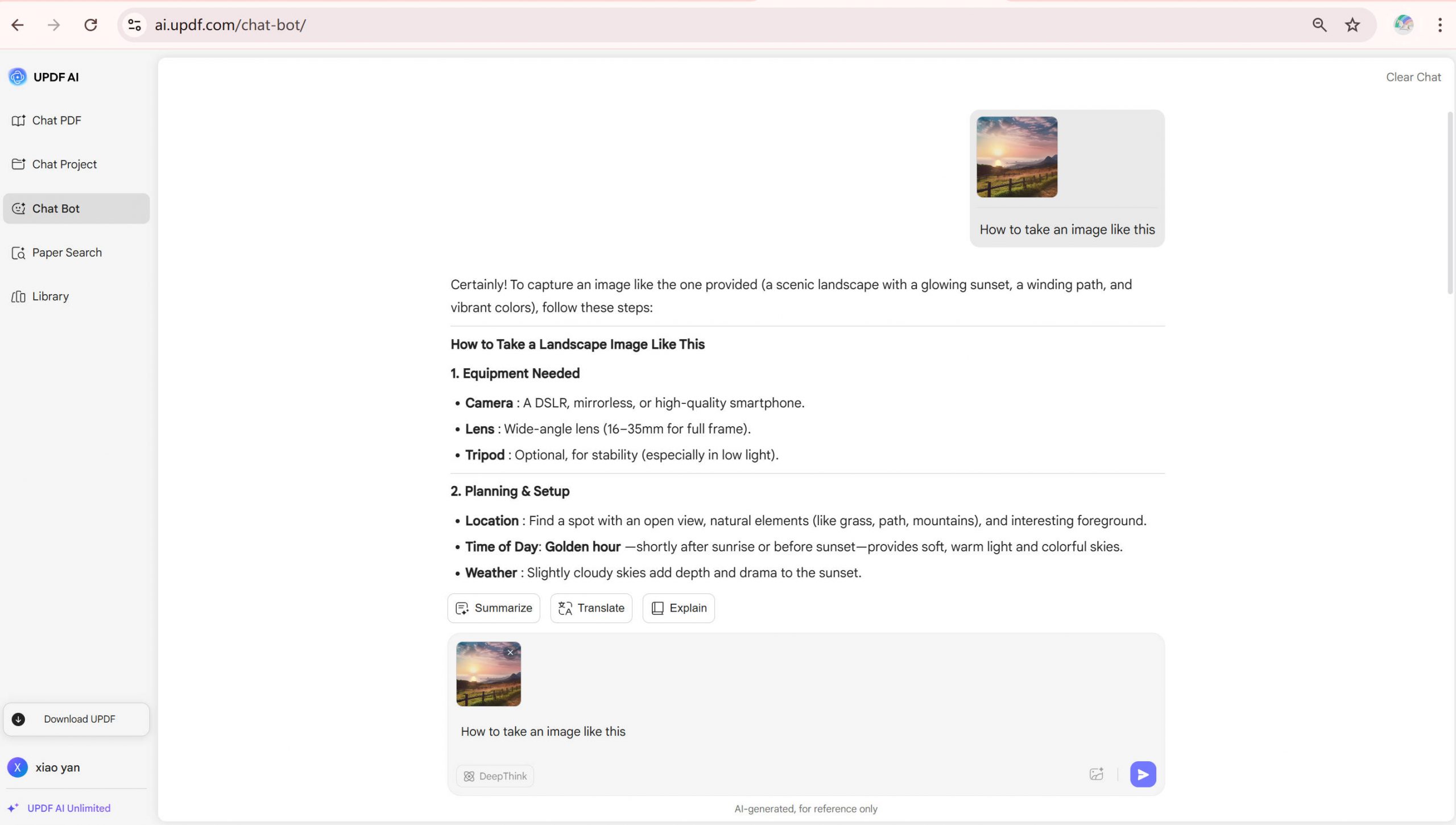The image size is (1456, 825).
Task: Click the Paper Search document icon
Action: tap(18, 253)
